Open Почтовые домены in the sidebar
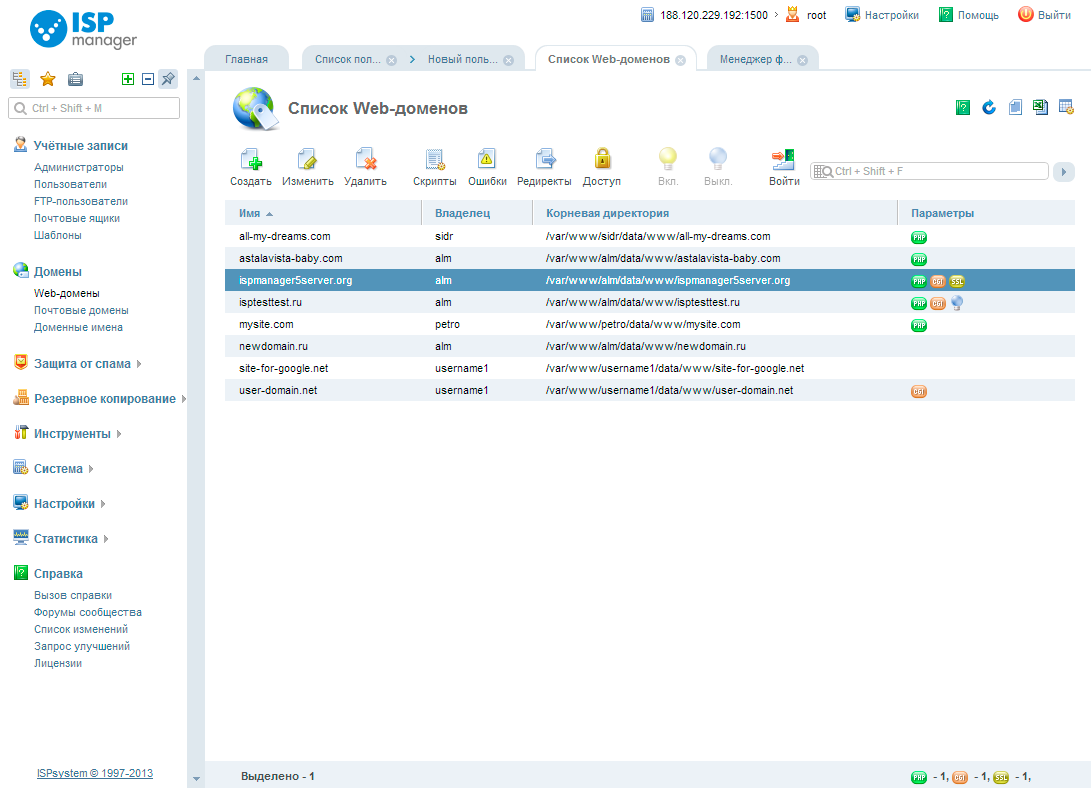 click(x=81, y=310)
